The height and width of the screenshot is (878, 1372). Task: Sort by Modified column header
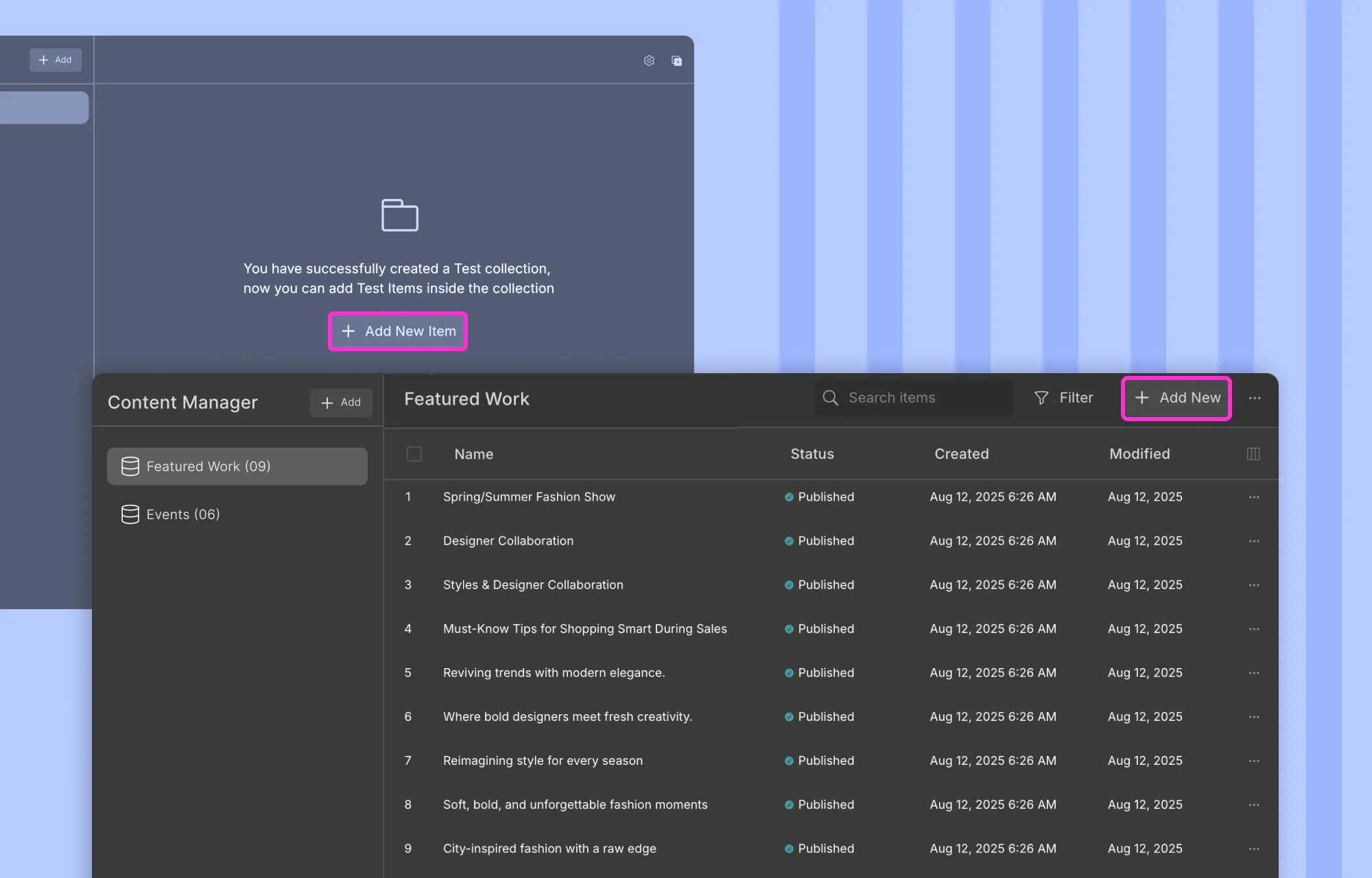1140,454
